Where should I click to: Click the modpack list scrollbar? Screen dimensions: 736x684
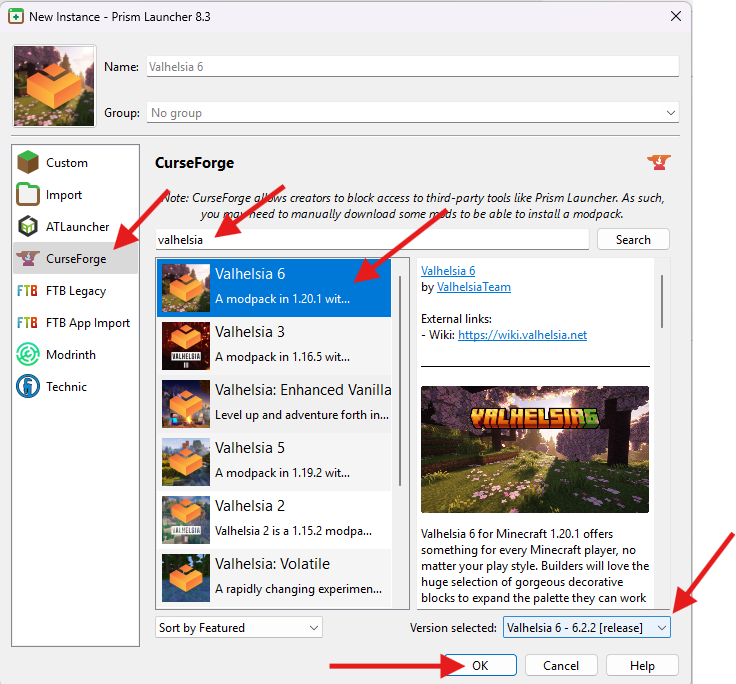(400, 381)
